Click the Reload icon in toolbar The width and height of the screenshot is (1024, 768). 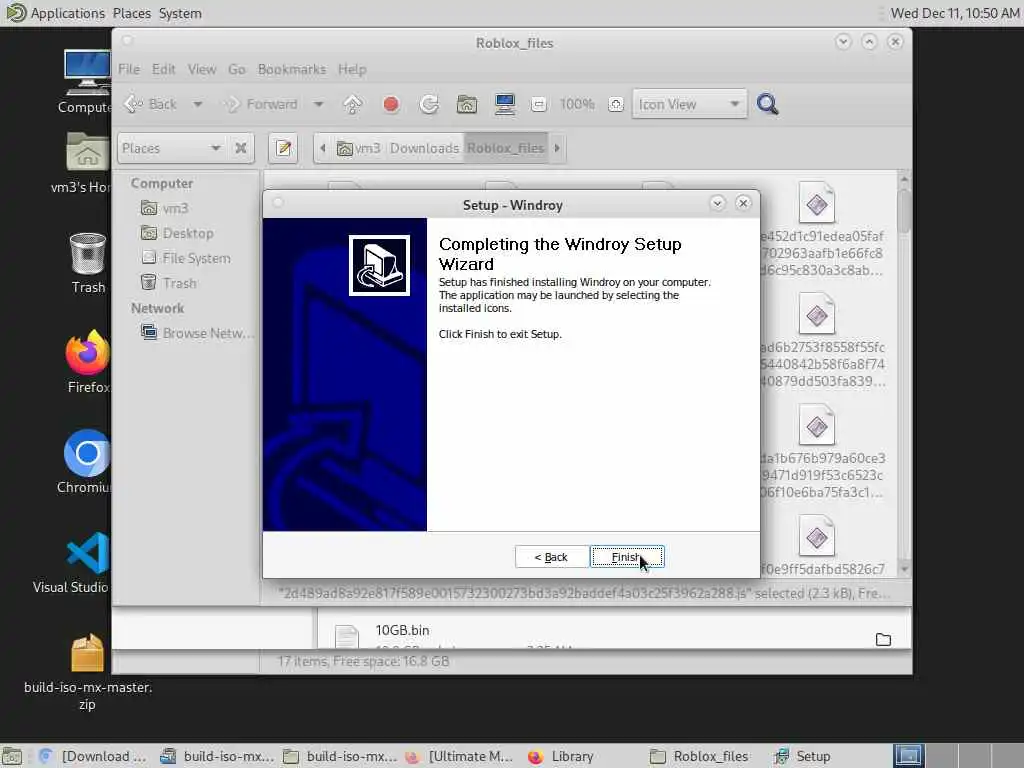click(429, 104)
